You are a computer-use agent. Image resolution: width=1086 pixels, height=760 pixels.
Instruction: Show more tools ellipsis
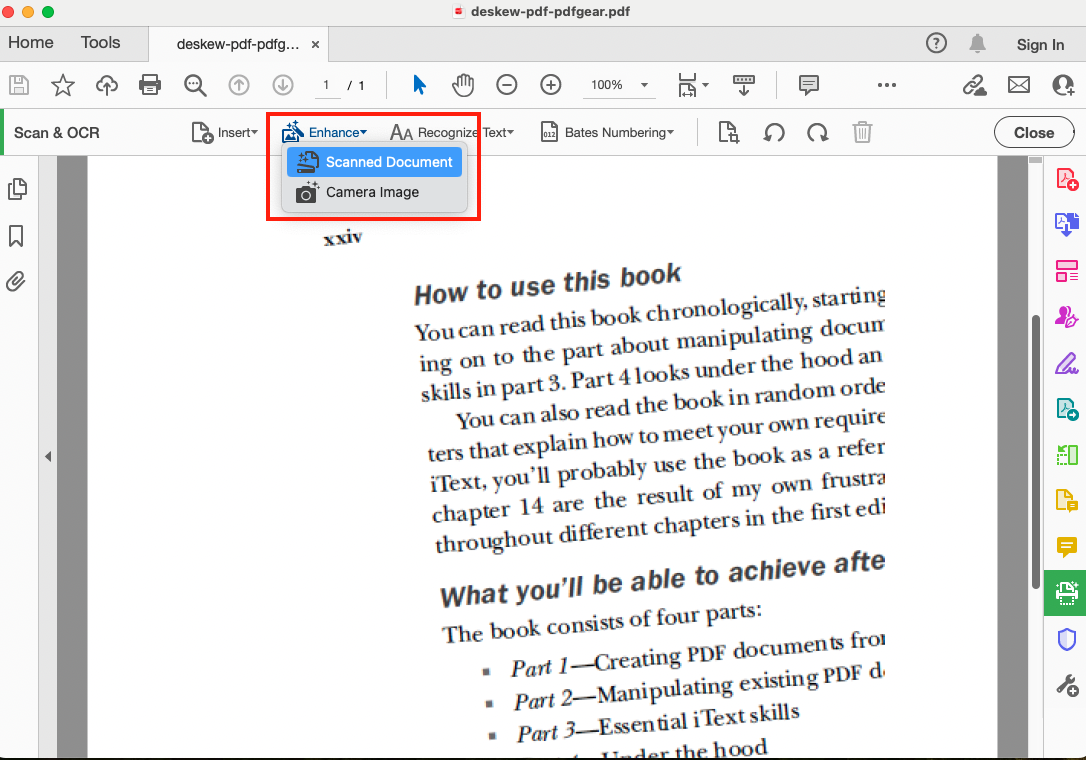pyautogui.click(x=887, y=85)
